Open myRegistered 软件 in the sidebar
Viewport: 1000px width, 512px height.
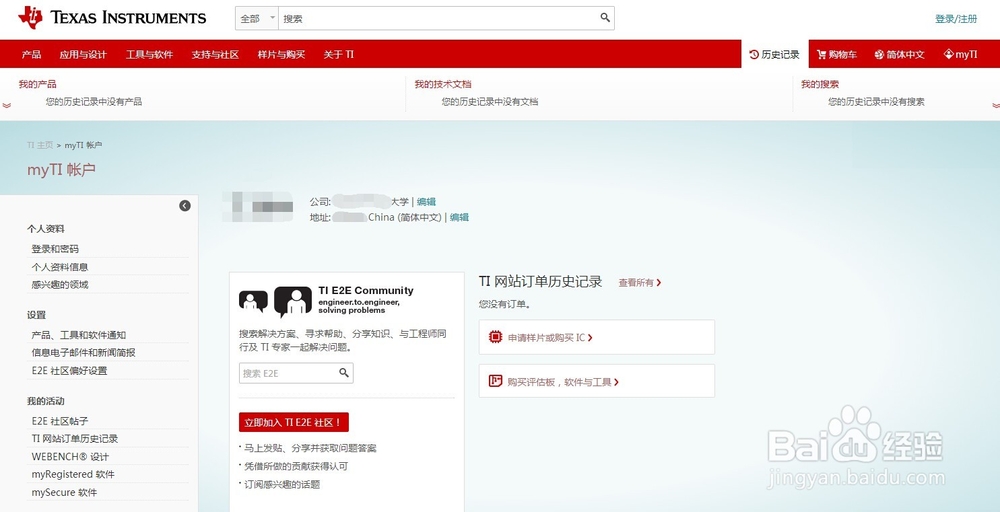73,474
